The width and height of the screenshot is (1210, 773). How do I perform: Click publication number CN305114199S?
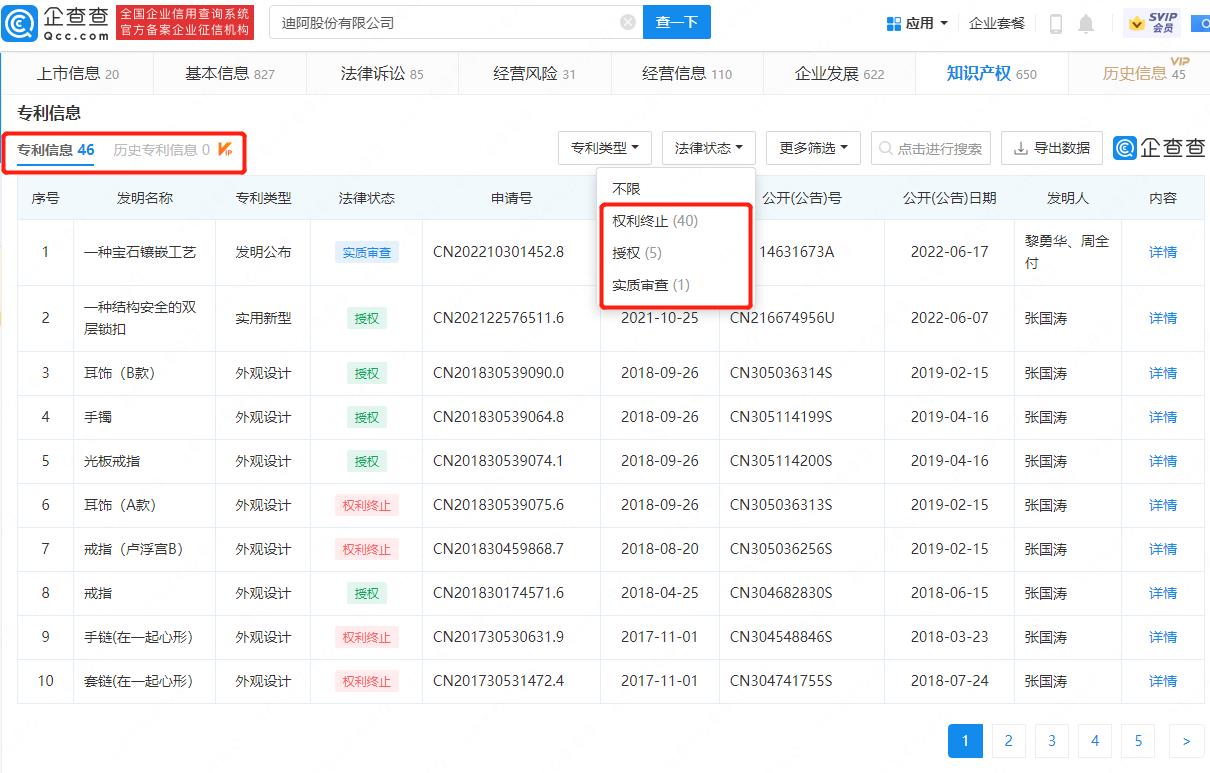pos(781,417)
